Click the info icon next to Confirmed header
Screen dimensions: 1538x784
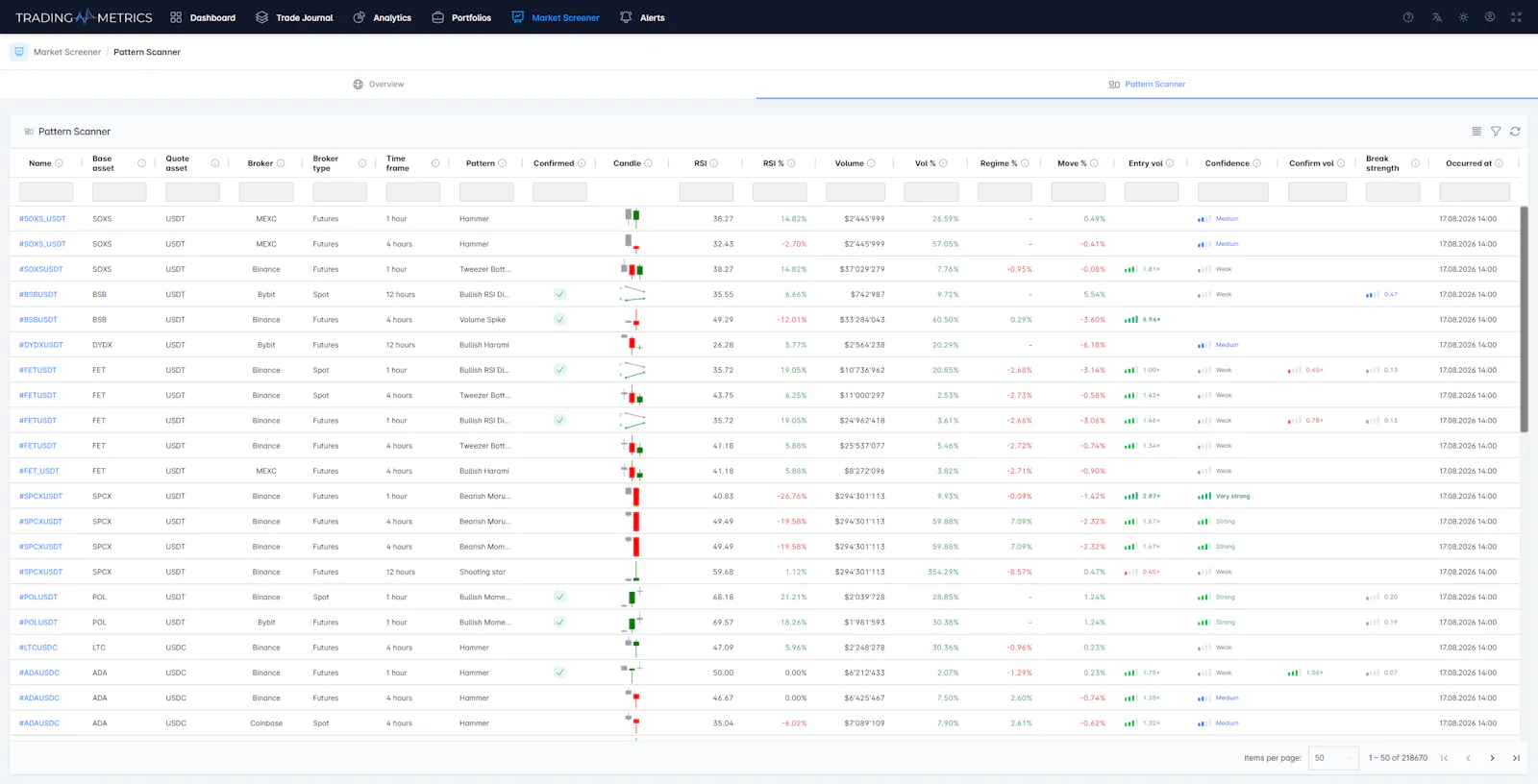582,163
